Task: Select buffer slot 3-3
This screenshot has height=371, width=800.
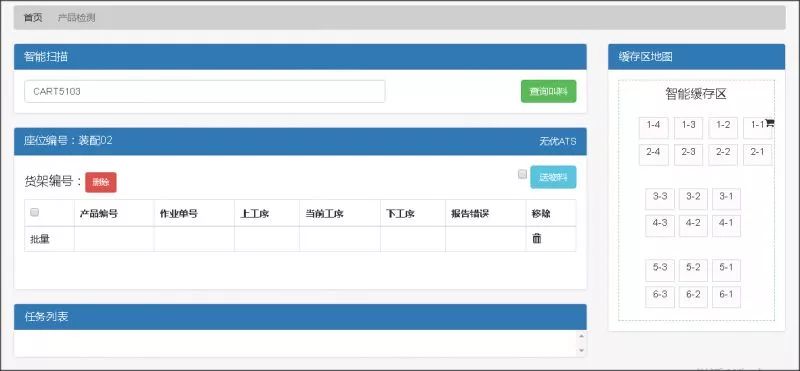Action: [x=660, y=199]
